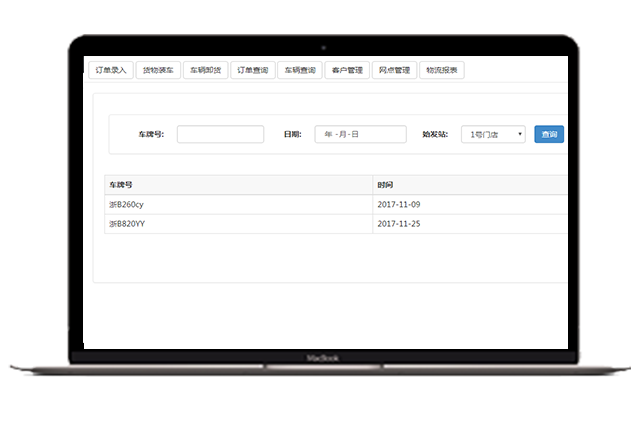Click the 日期 field label
640x425 pixels.
(x=292, y=134)
